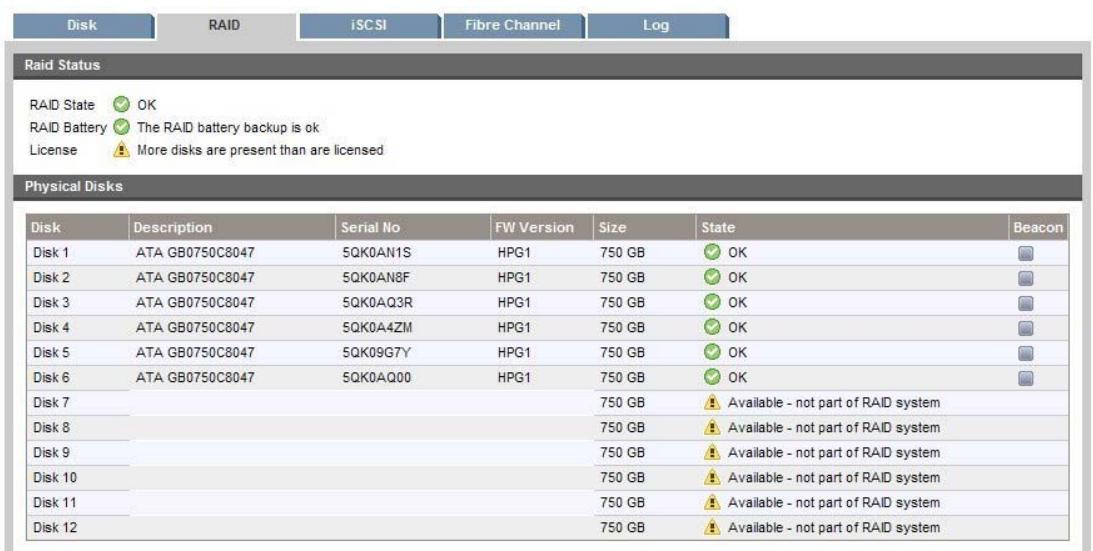The width and height of the screenshot is (1093, 551).
Task: Enable beacon for Disk 4
Action: coord(1025,329)
